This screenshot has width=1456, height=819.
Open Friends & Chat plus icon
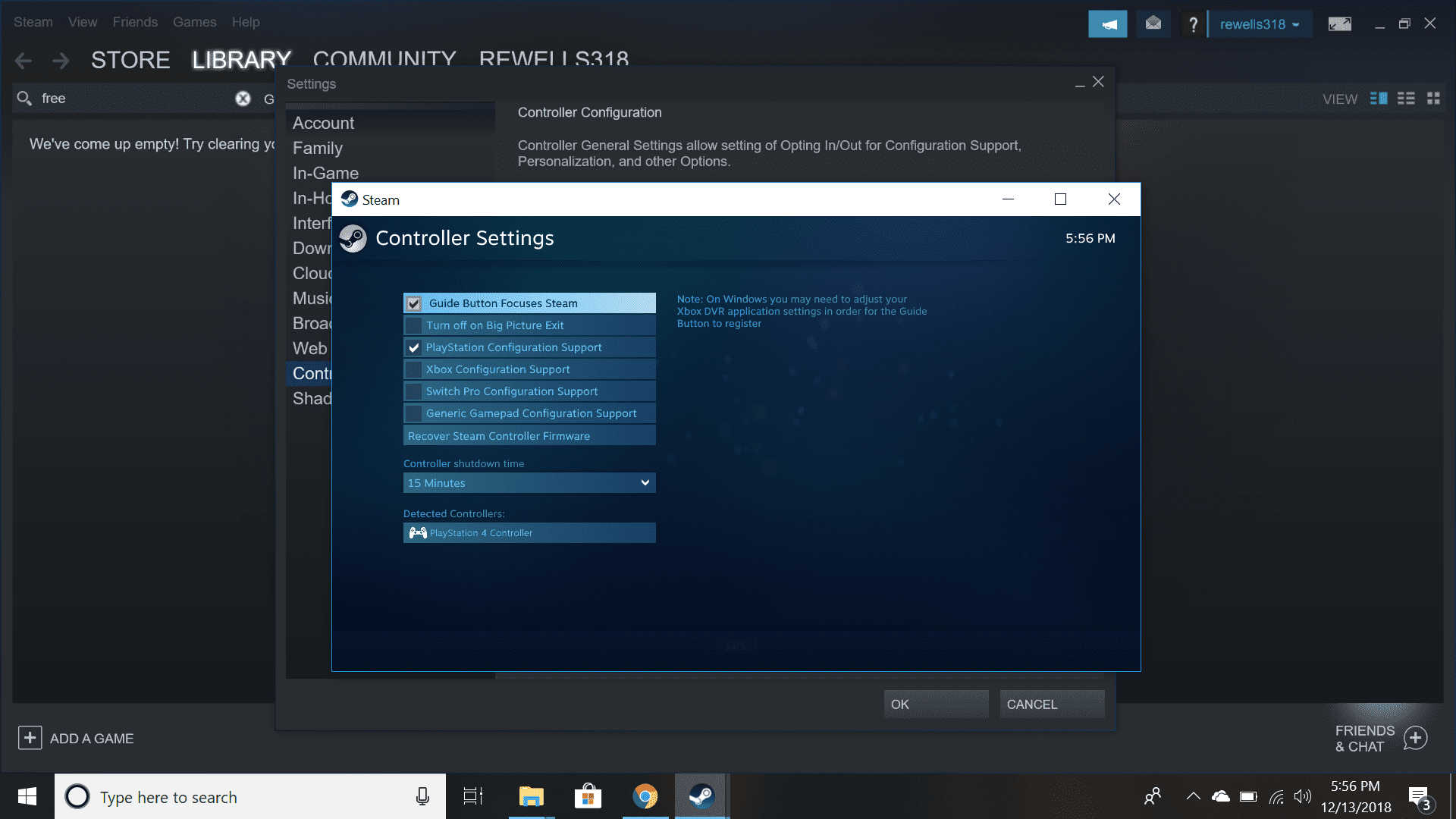(1415, 738)
